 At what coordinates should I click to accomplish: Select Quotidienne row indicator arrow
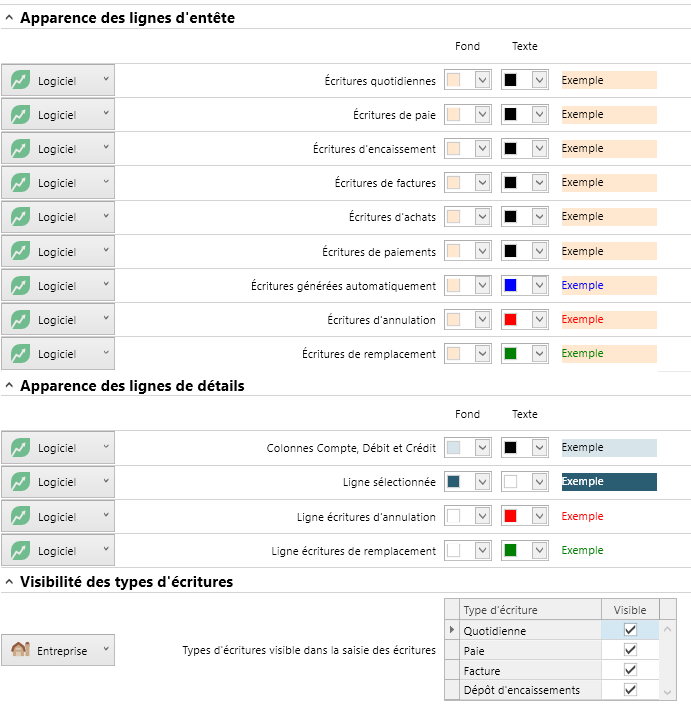452,629
